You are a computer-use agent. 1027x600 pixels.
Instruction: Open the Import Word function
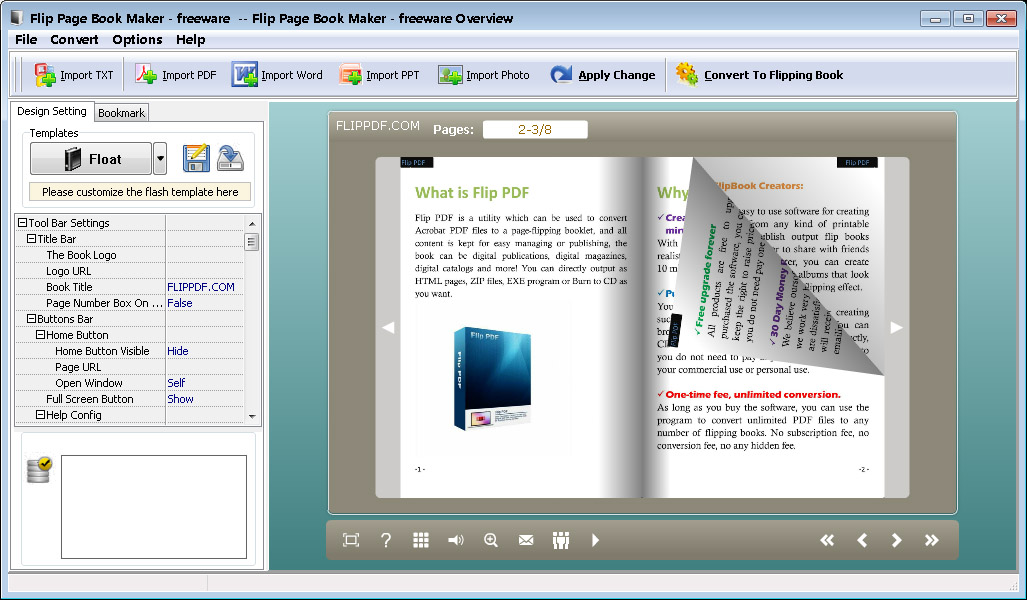coord(243,74)
